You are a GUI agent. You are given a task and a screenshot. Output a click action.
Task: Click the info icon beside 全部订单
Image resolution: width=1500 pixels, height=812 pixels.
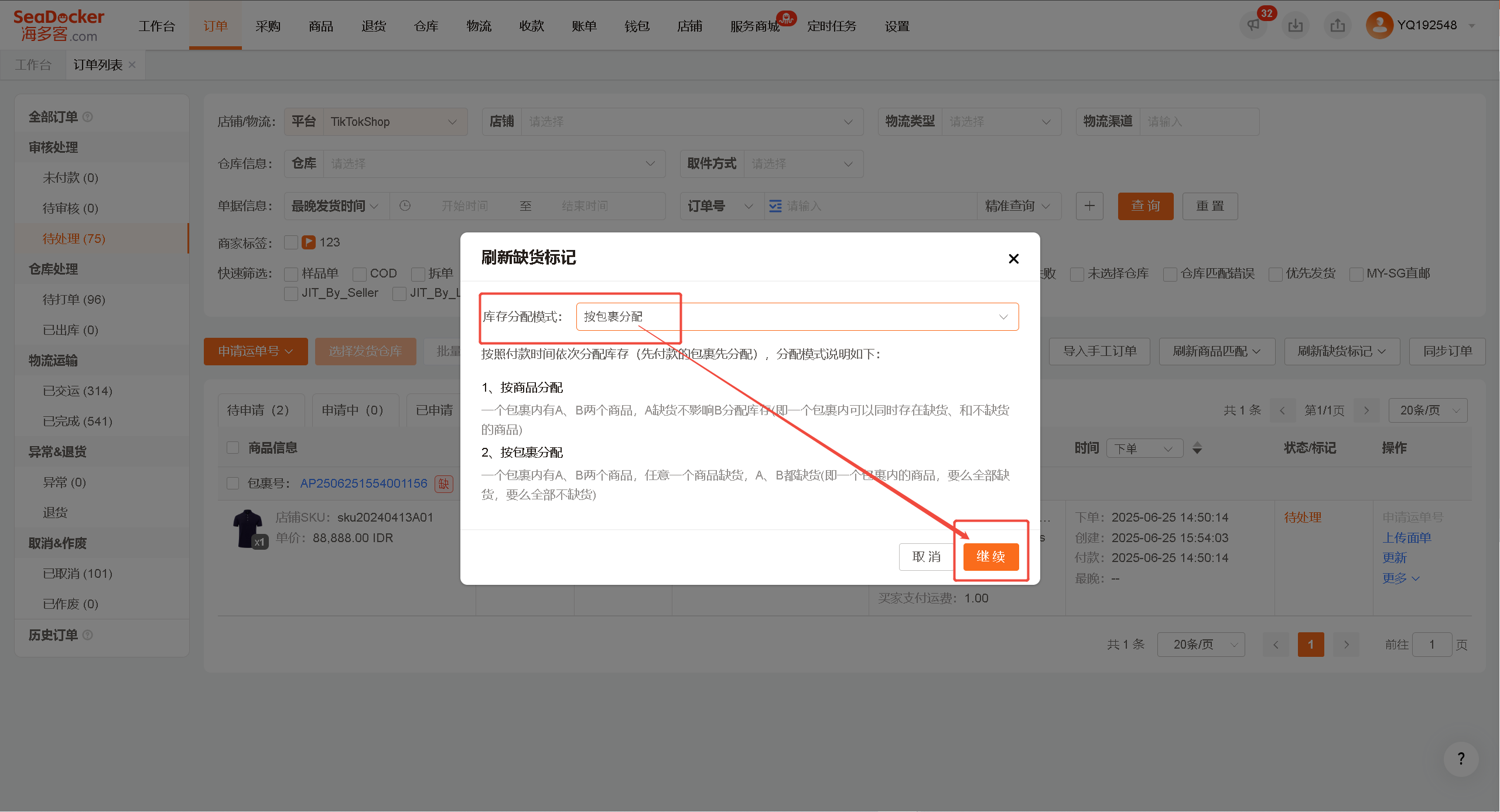click(88, 117)
